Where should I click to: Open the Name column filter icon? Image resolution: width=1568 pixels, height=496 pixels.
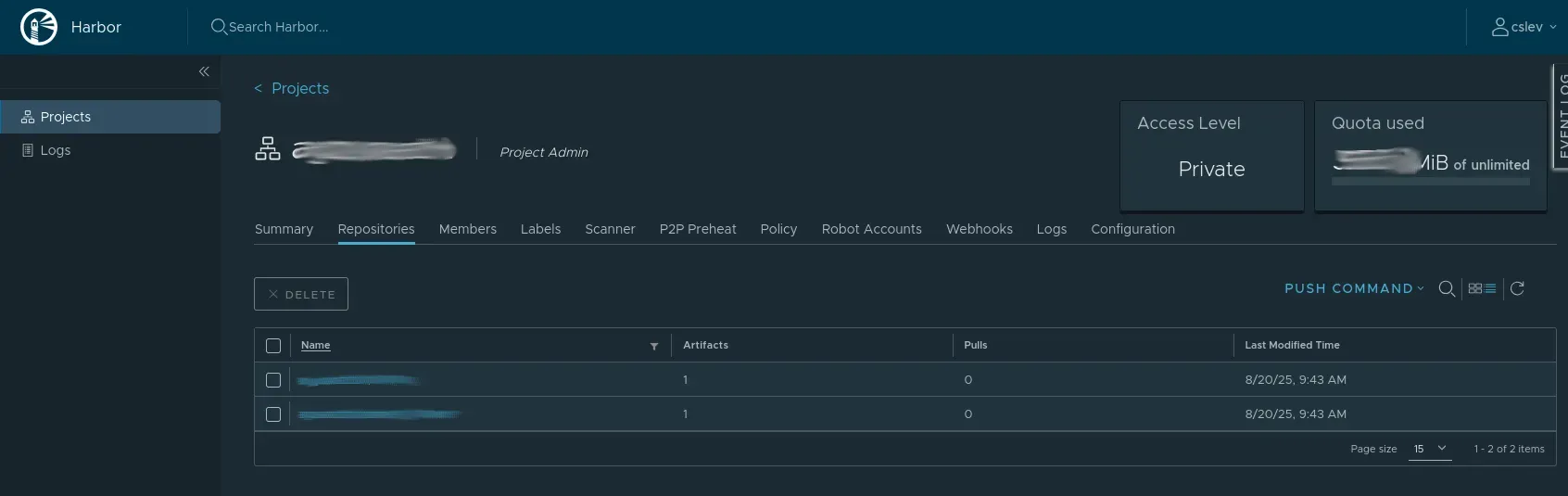click(654, 346)
